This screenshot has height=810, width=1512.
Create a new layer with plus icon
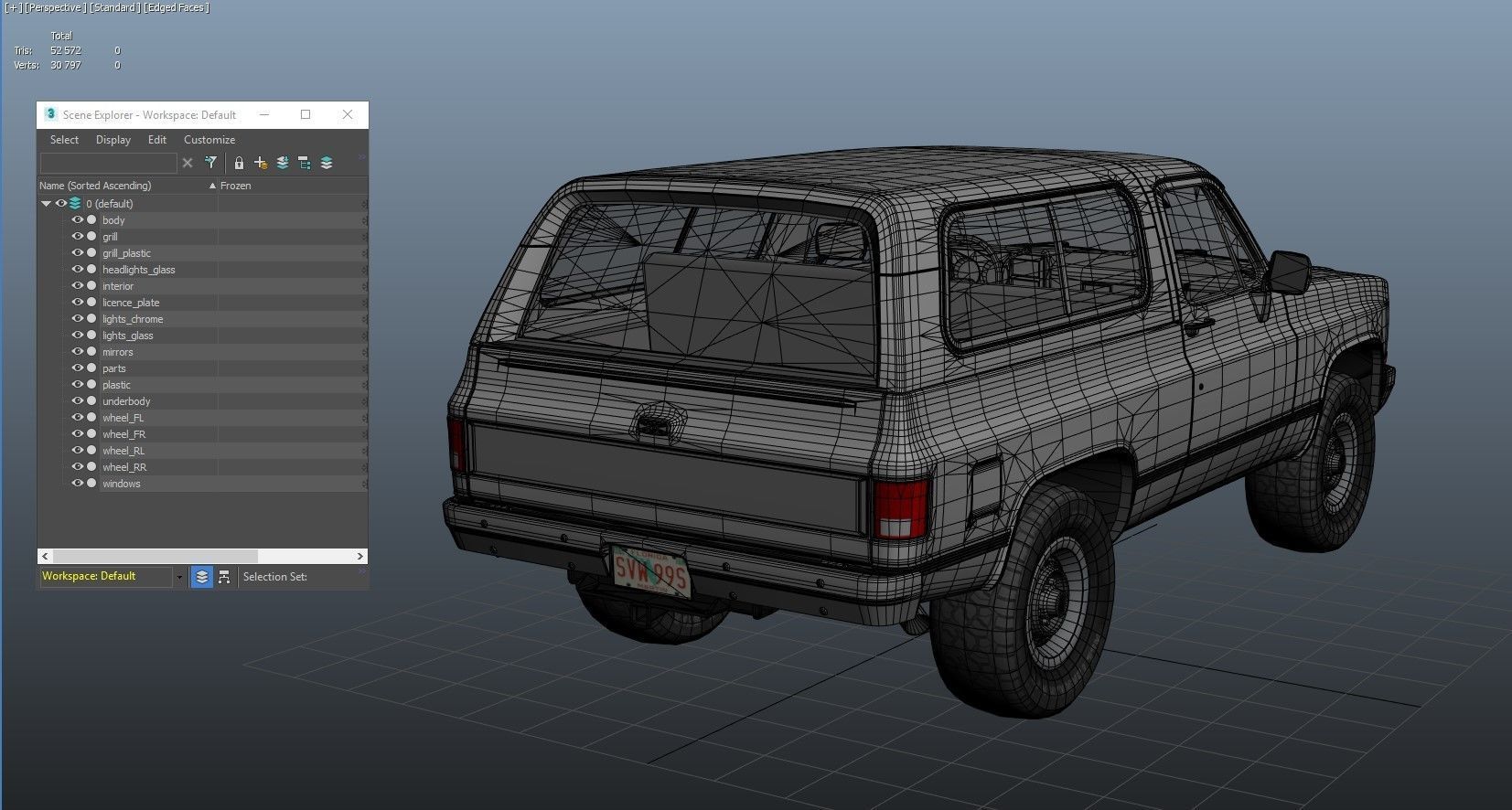pos(261,163)
